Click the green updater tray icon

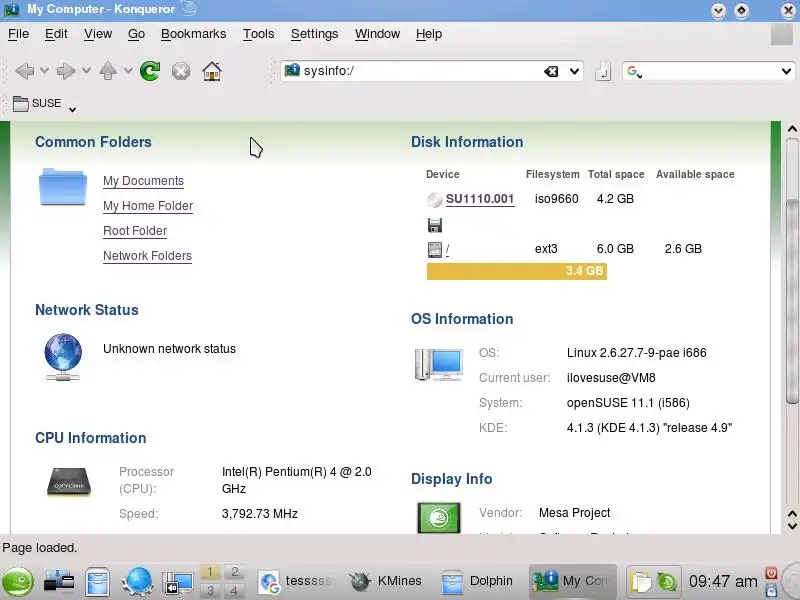[667, 582]
